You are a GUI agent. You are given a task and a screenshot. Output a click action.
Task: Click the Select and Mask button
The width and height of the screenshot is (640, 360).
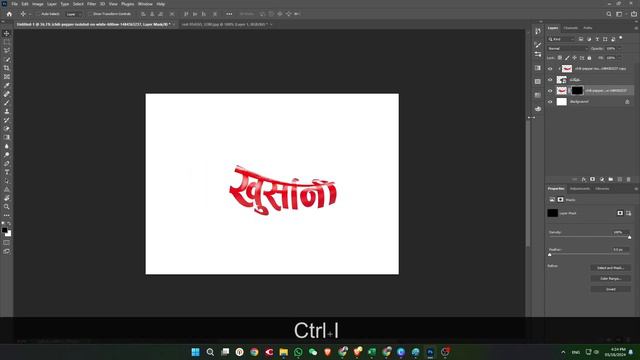(611, 268)
